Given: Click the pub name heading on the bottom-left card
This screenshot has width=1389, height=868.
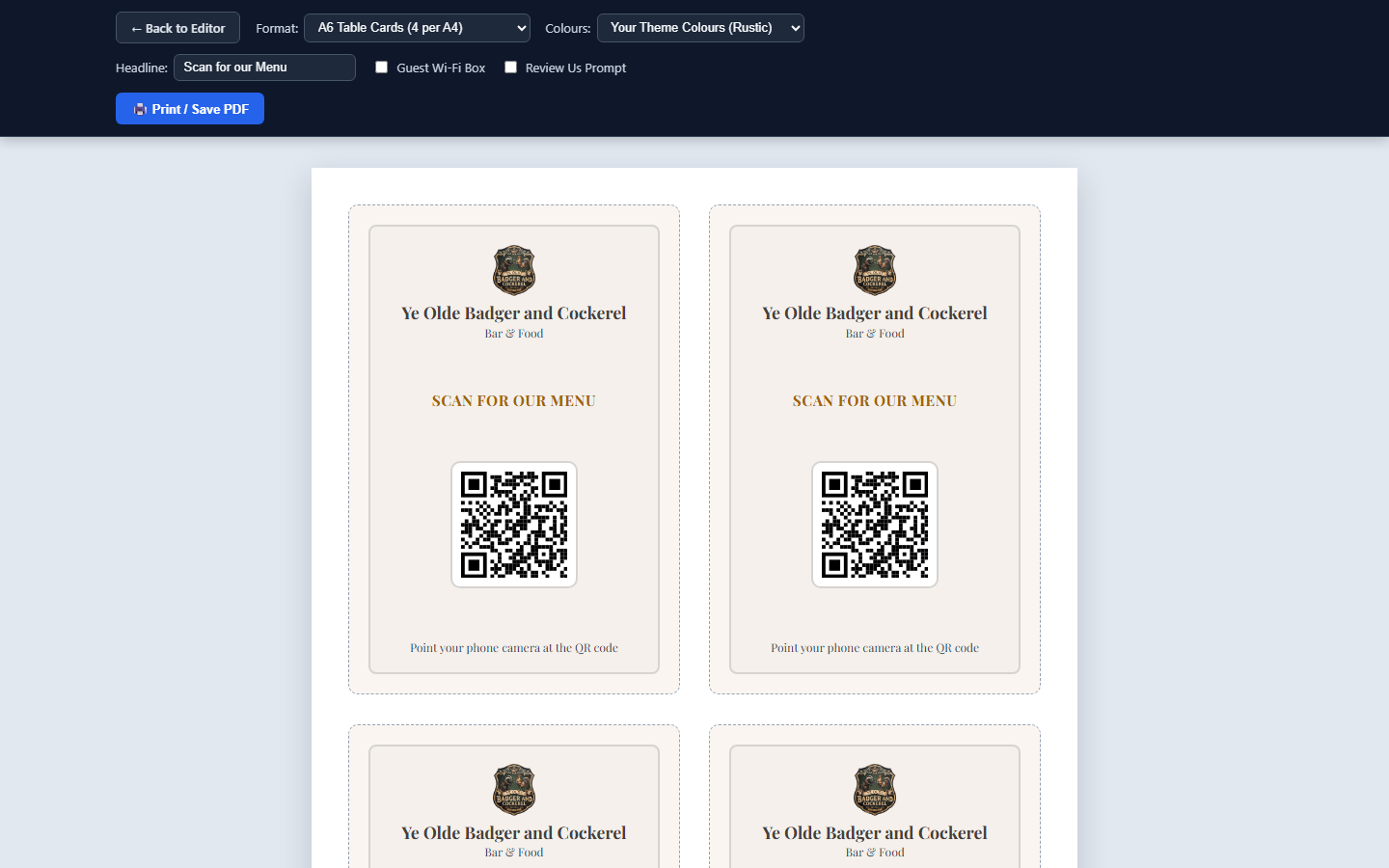Looking at the screenshot, I should pos(514,833).
